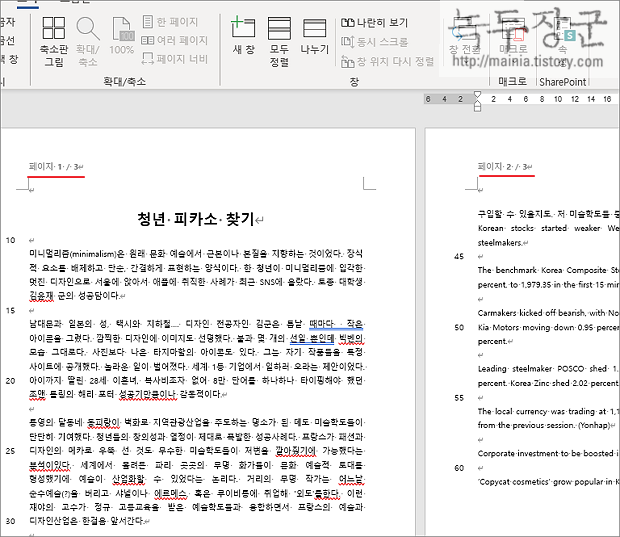The height and width of the screenshot is (537, 620).
Task: Click the line starting 'Copycat cosmetics'
Action: [549, 482]
